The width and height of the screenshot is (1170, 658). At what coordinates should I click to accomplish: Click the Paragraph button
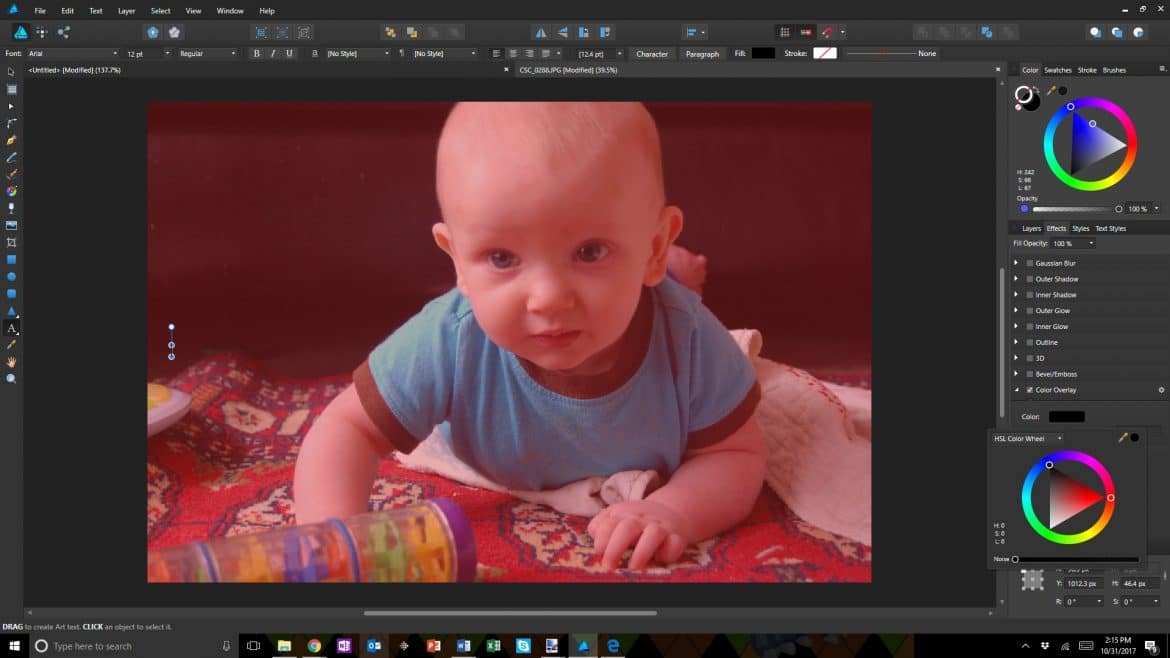pyautogui.click(x=702, y=53)
